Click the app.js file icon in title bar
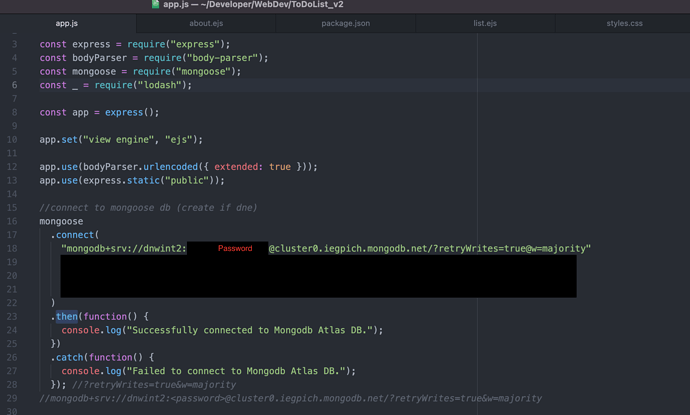Image resolution: width=690 pixels, height=415 pixels. pos(155,5)
